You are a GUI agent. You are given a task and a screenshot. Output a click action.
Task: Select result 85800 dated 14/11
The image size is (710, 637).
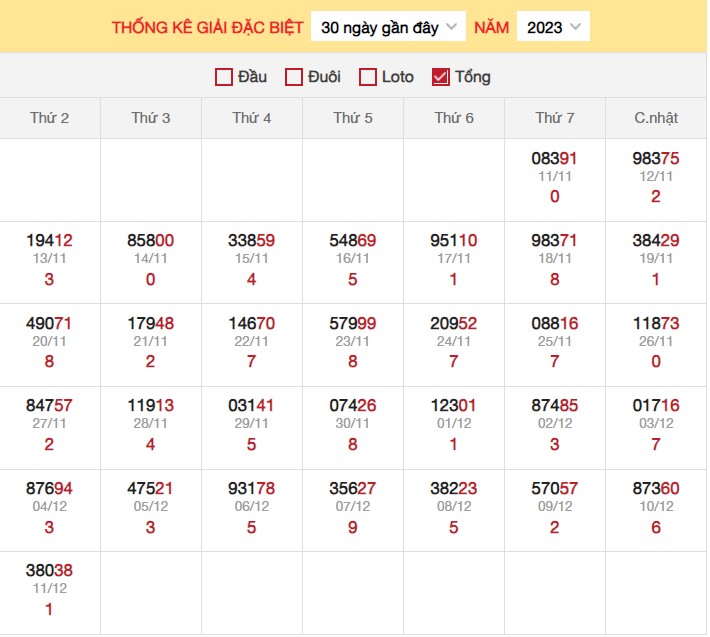coord(151,241)
